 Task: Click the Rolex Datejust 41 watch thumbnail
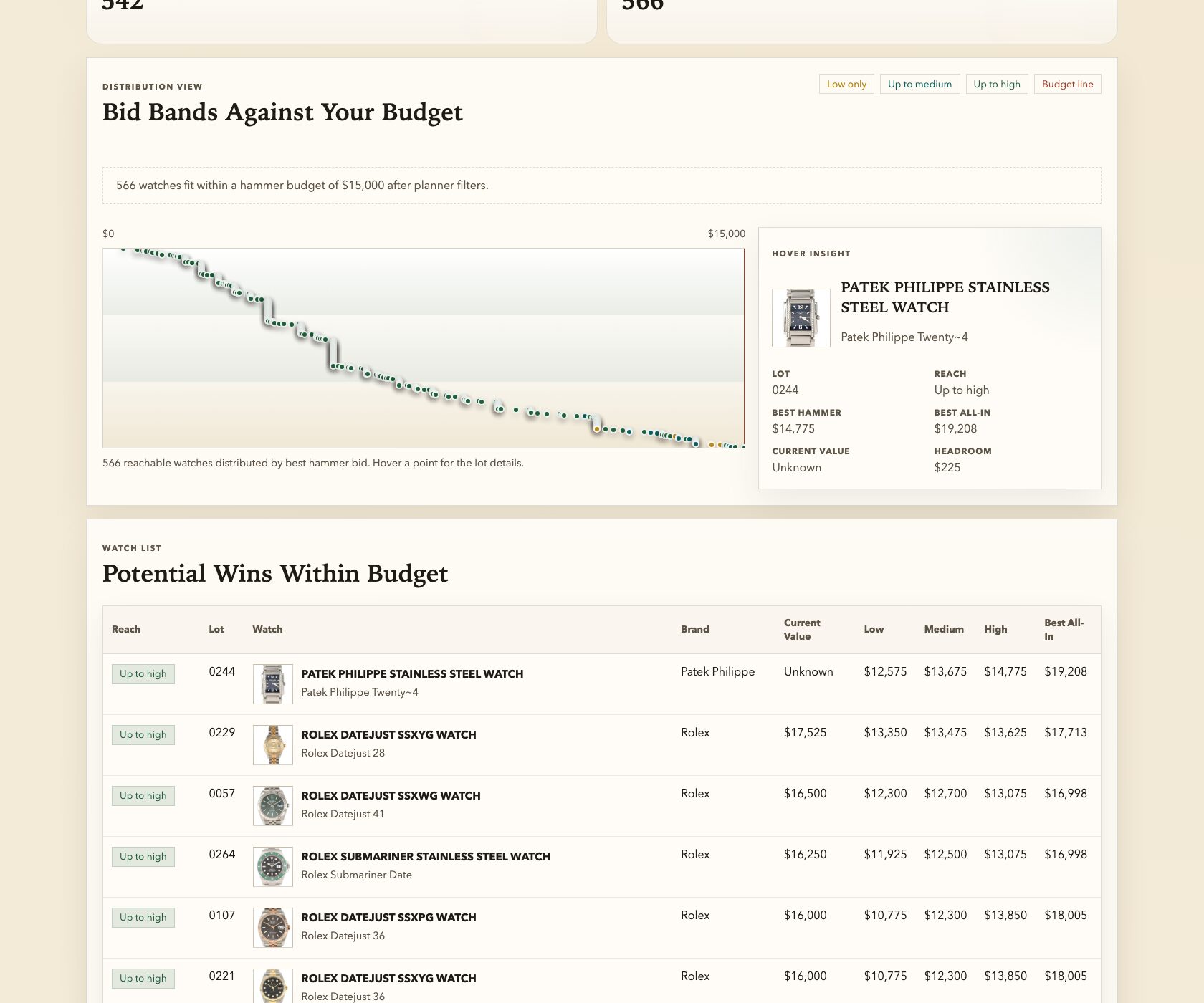[272, 805]
